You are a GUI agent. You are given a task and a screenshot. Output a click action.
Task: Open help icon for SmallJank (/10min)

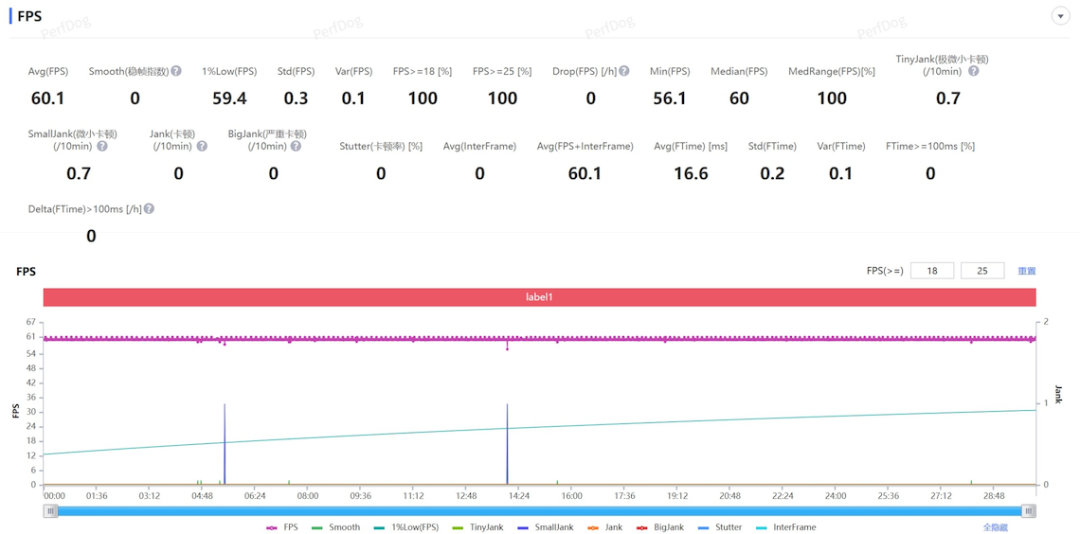point(102,146)
